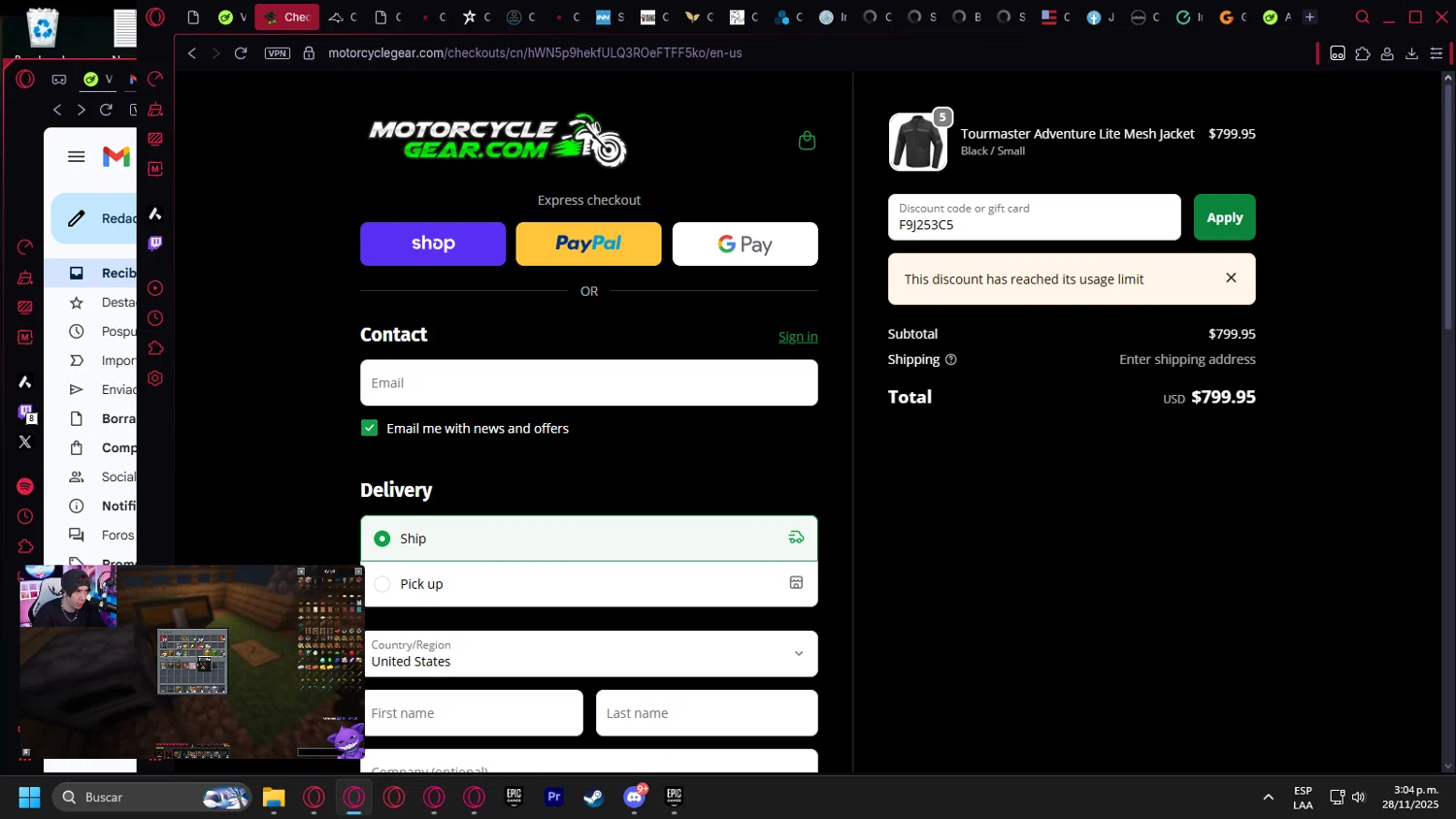Screen dimensions: 1456x819
Task: Click the MotorcycleGear.com logo
Action: tap(497, 141)
